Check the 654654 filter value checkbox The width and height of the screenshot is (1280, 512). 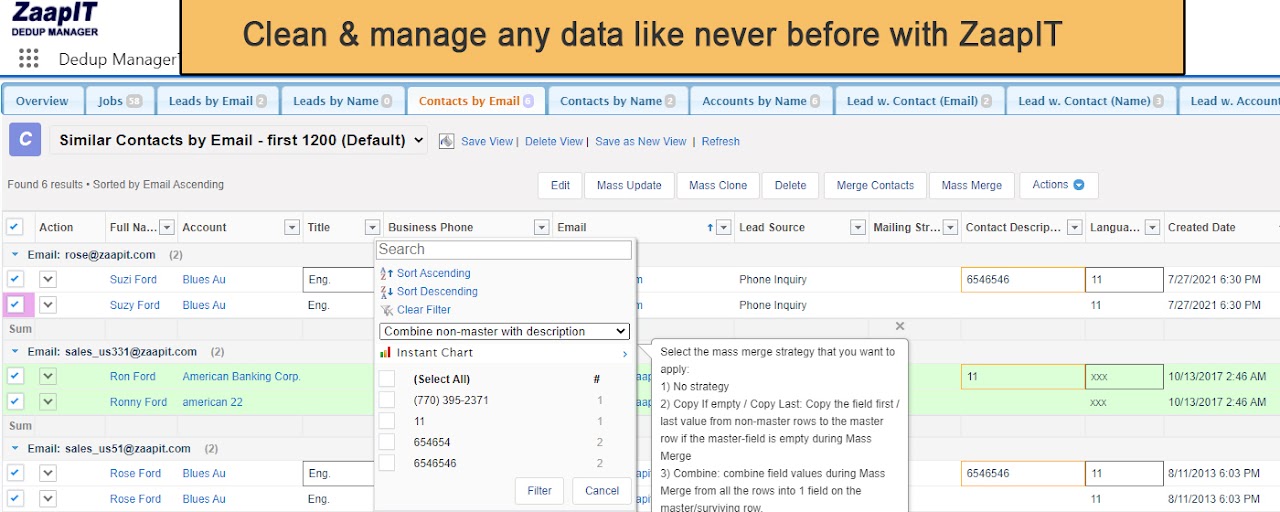coord(387,442)
